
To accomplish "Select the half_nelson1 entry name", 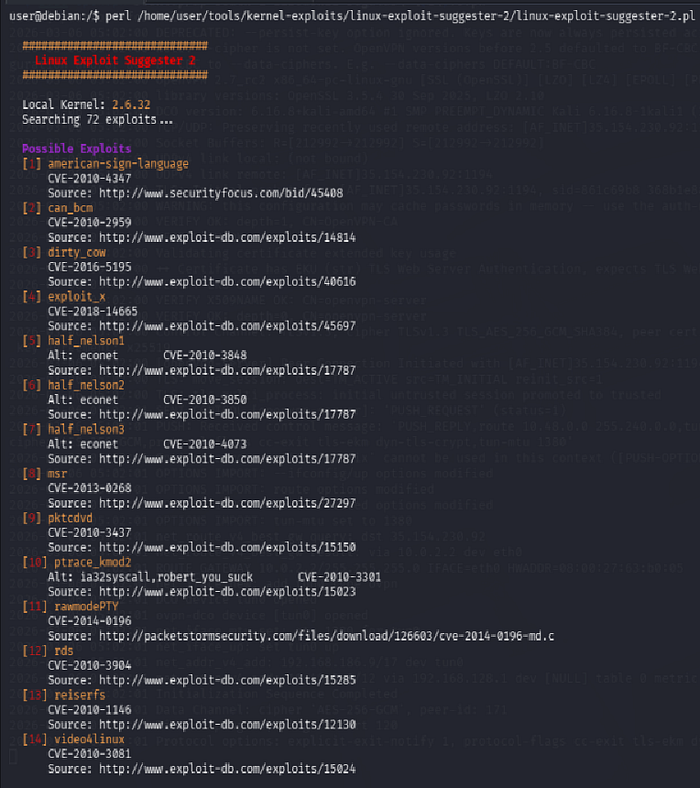I will click(x=86, y=341).
